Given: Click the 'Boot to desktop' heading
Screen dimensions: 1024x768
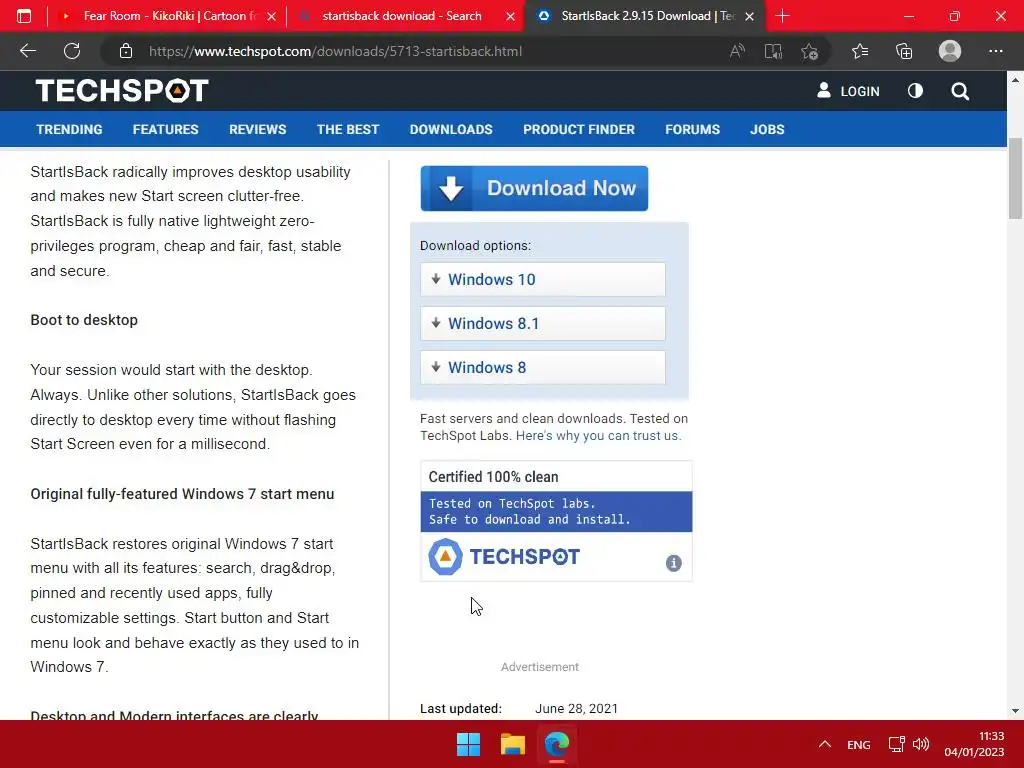Looking at the screenshot, I should point(84,320).
